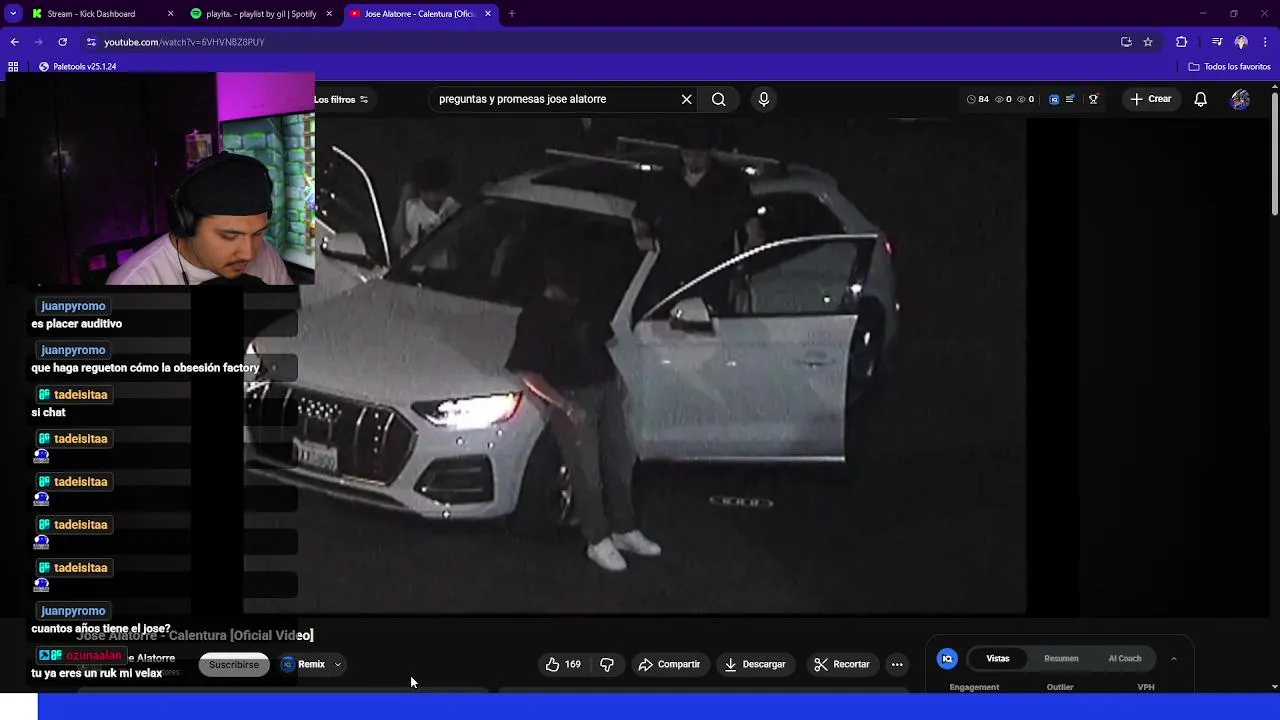Select the Jose Alatorre - Calentura tab
This screenshot has height=720, width=1280.
[419, 14]
